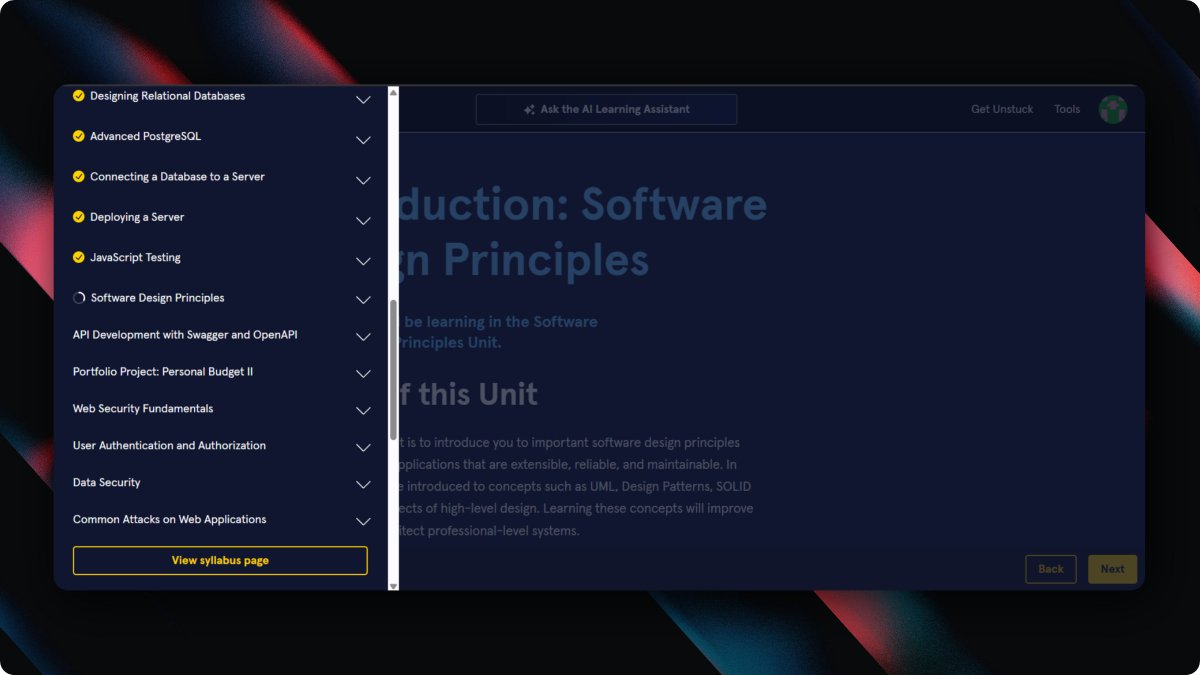Select the User Authentication and Authorization title

[x=169, y=446]
